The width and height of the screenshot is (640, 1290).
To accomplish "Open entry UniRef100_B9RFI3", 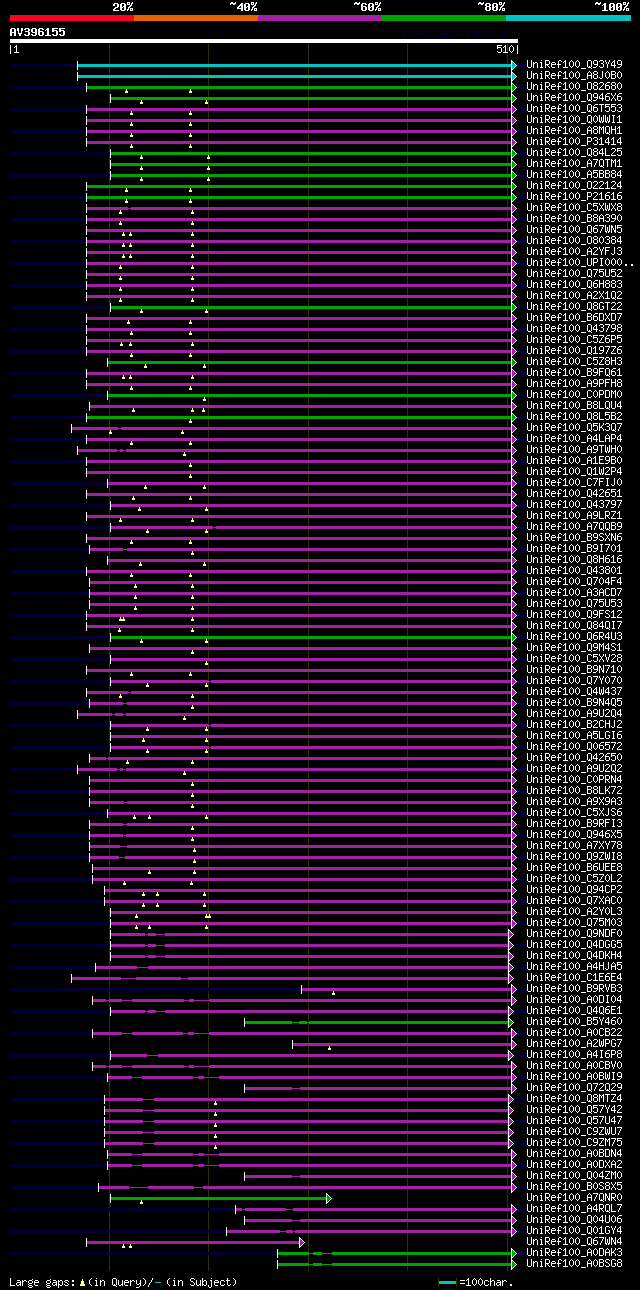I will click(x=574, y=823).
